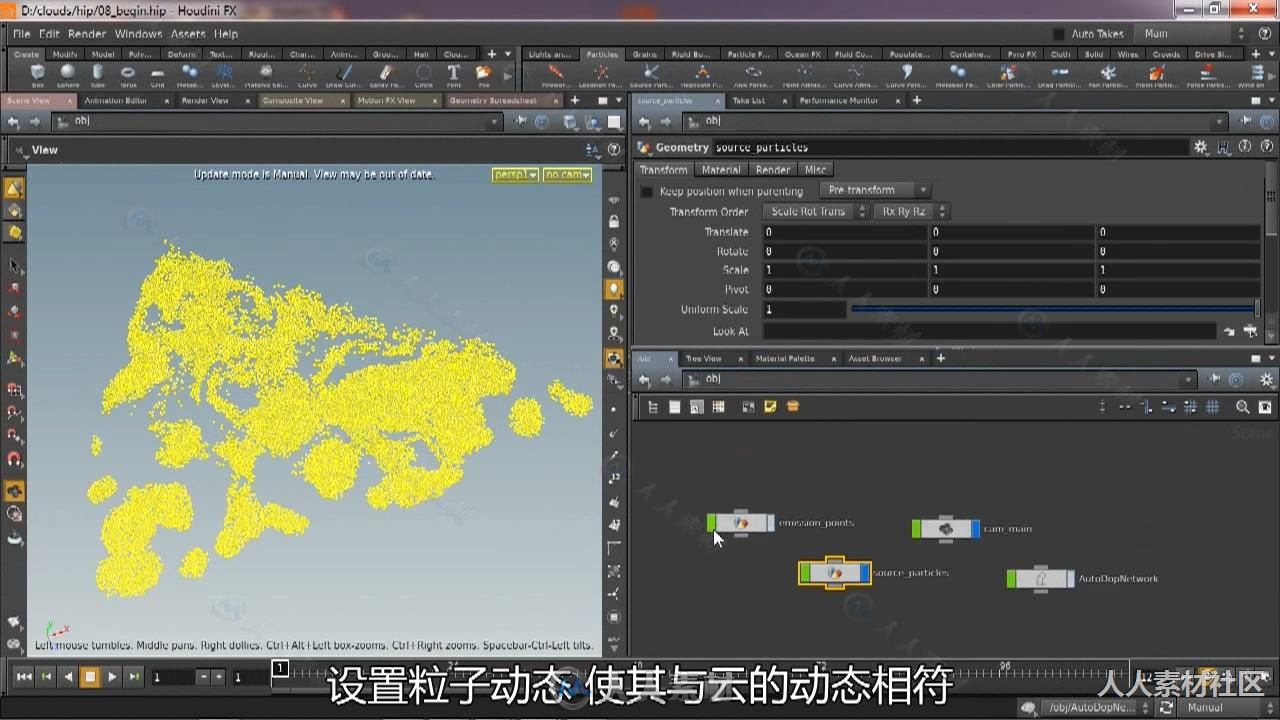This screenshot has width=1280, height=720.
Task: Enable Keep position when parenting checkbox
Action: click(646, 191)
